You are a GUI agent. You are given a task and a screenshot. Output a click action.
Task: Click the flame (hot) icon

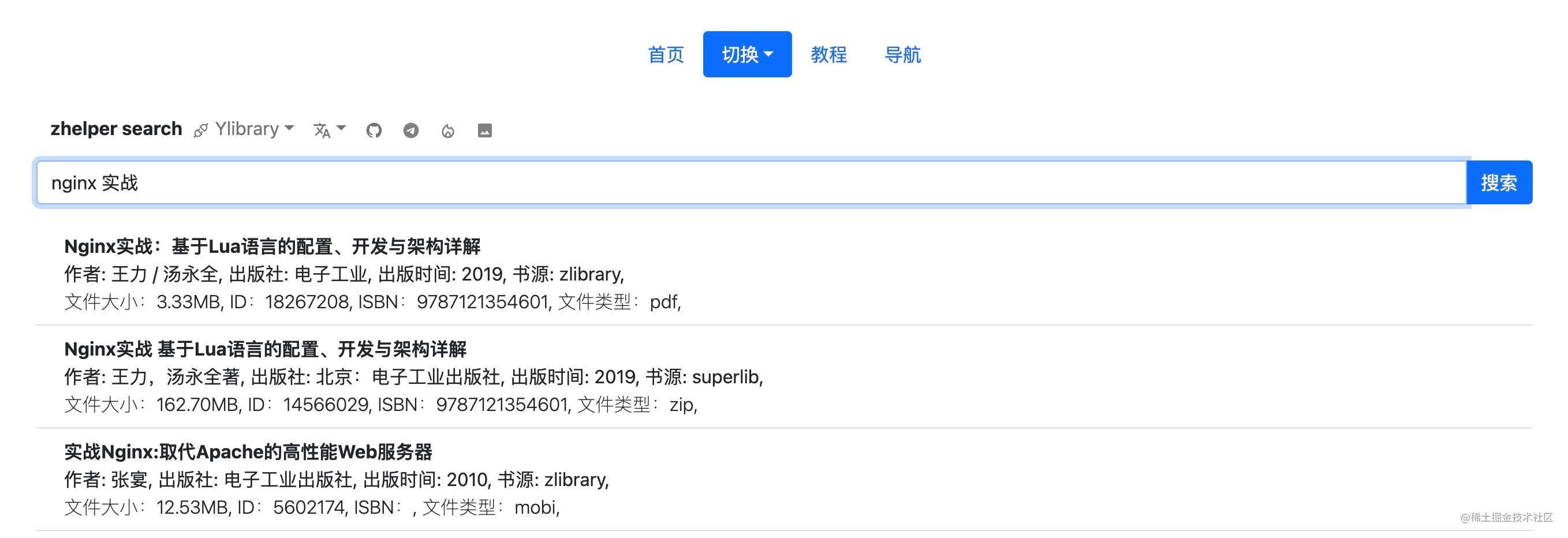(x=449, y=130)
